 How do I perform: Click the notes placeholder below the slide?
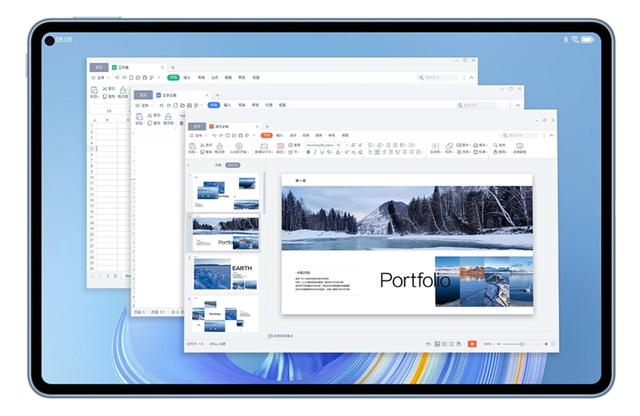(x=281, y=336)
